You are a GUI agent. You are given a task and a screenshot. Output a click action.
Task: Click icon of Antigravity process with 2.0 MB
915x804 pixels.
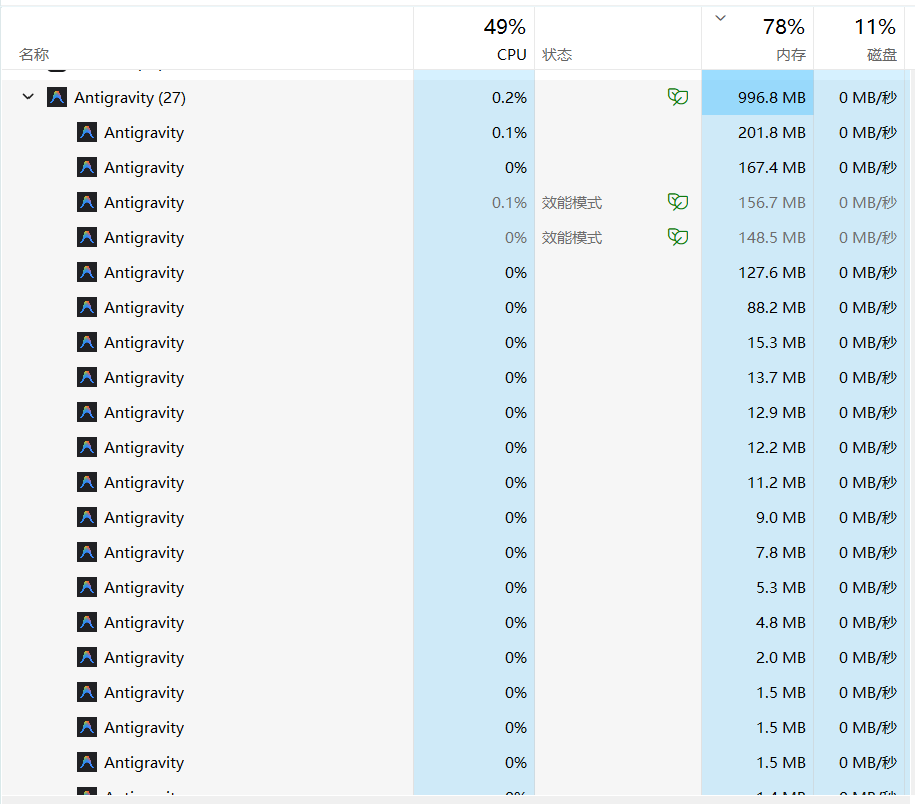pos(87,657)
